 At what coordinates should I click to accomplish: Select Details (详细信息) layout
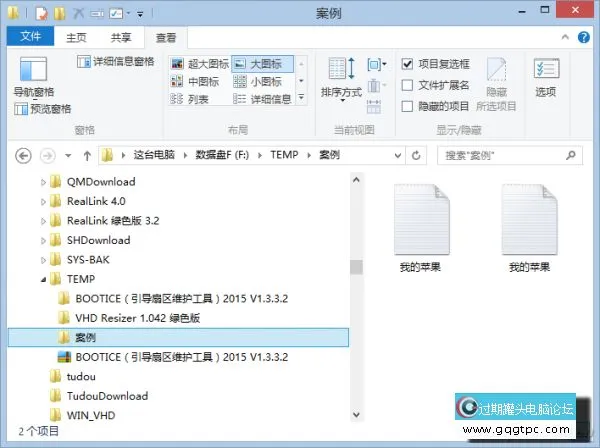pos(262,99)
